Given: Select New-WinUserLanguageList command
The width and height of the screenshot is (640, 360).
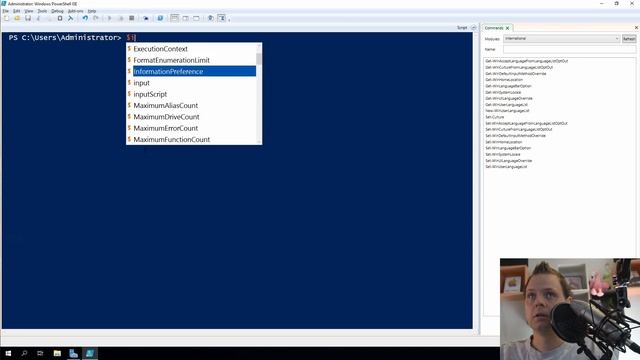Looking at the screenshot, I should pyautogui.click(x=507, y=111).
